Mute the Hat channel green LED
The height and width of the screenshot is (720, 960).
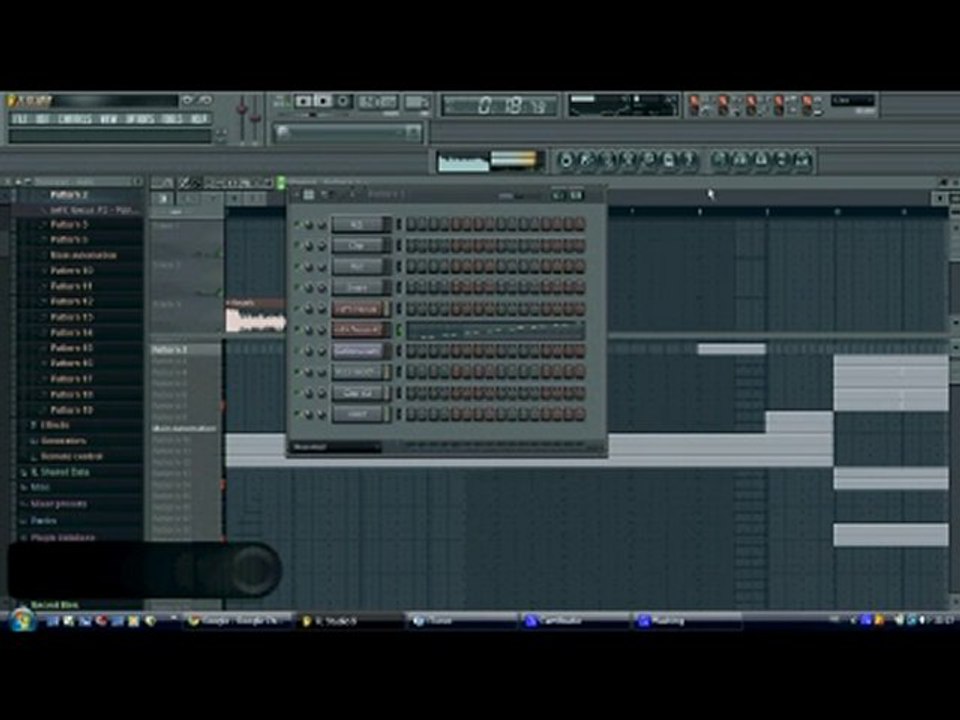click(297, 266)
